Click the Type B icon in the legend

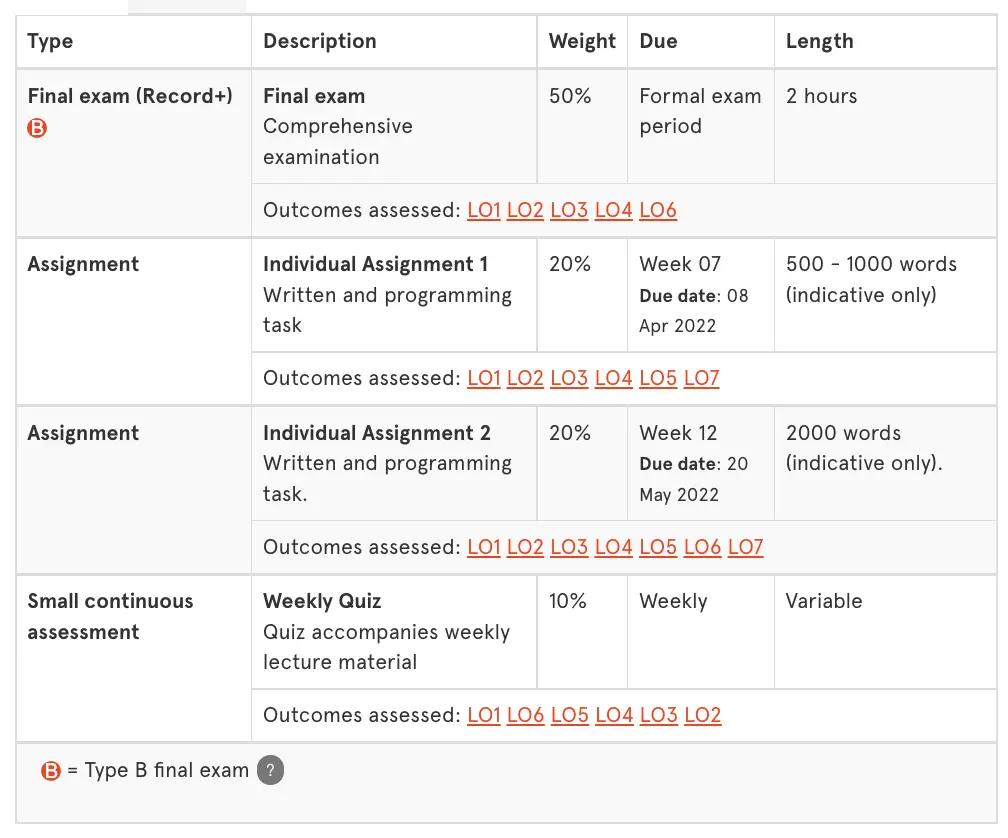tap(51, 771)
